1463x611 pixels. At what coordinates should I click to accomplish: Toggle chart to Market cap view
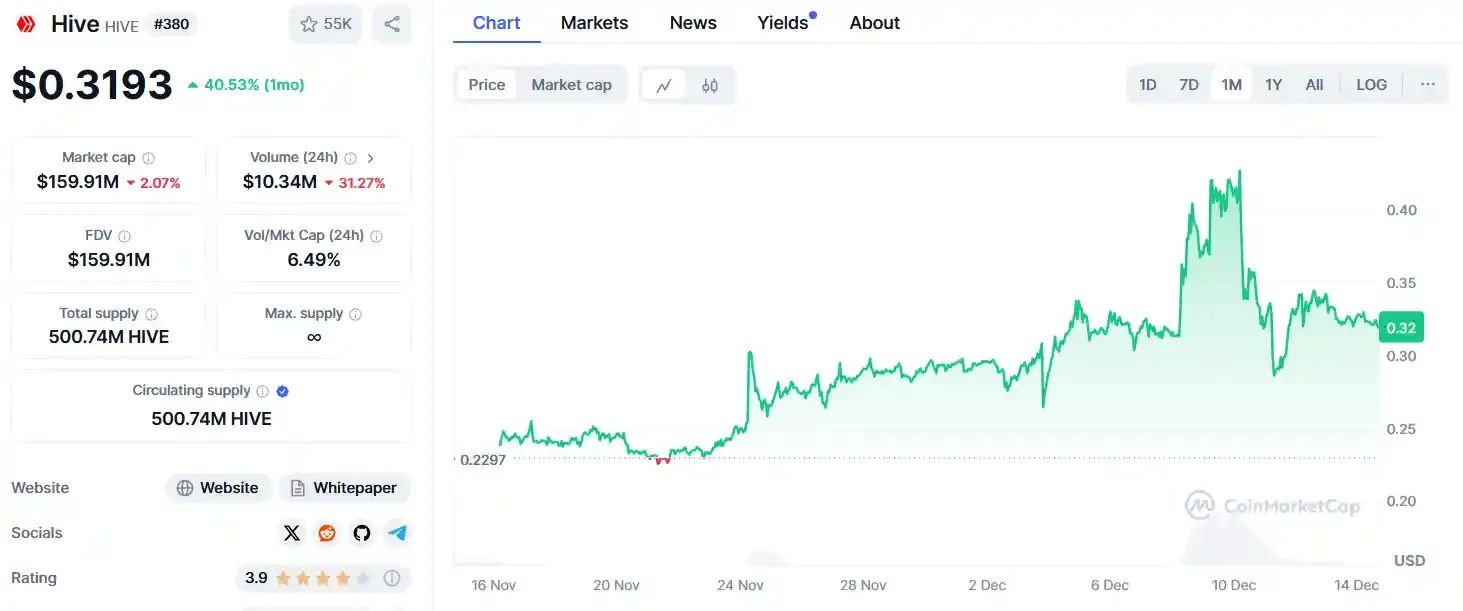[x=571, y=85]
